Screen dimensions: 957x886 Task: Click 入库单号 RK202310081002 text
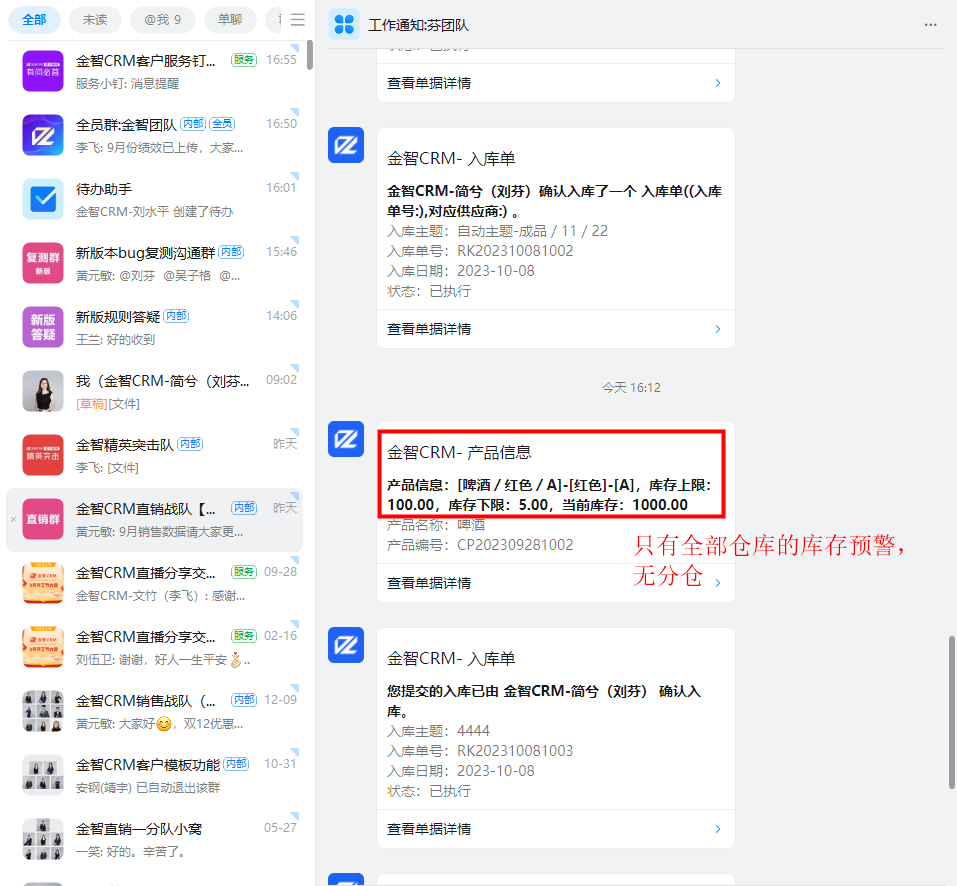click(x=480, y=251)
